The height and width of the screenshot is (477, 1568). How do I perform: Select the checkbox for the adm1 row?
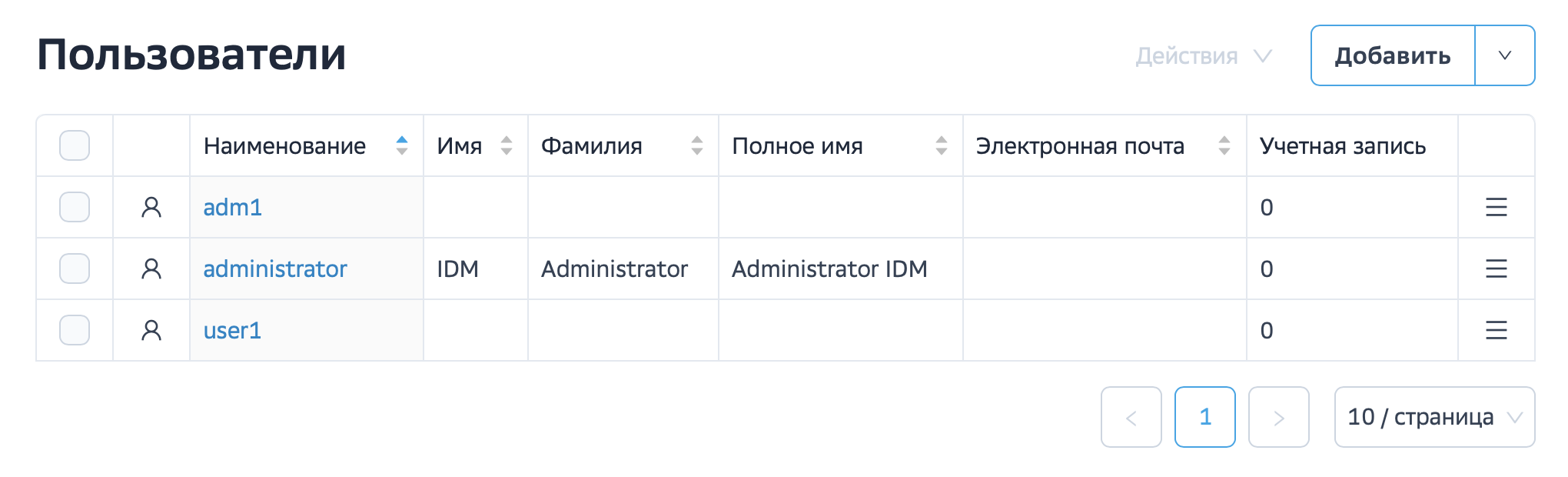coord(74,207)
